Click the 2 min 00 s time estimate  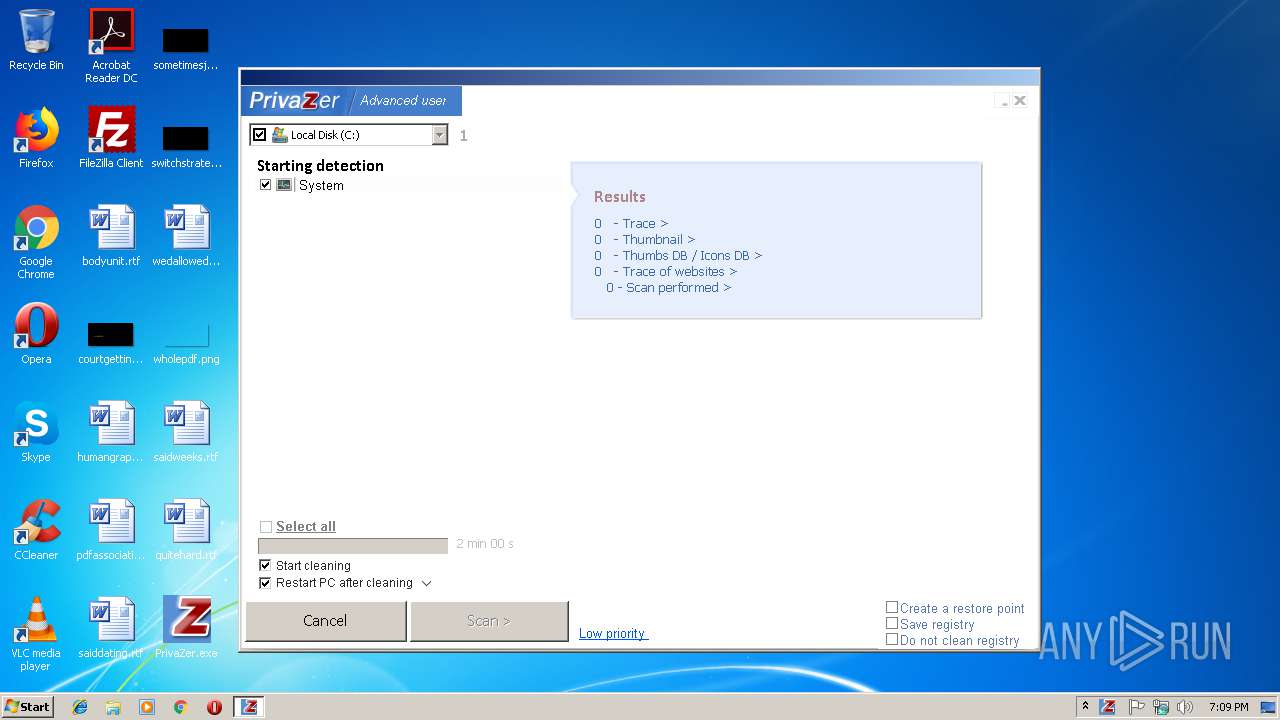click(485, 544)
